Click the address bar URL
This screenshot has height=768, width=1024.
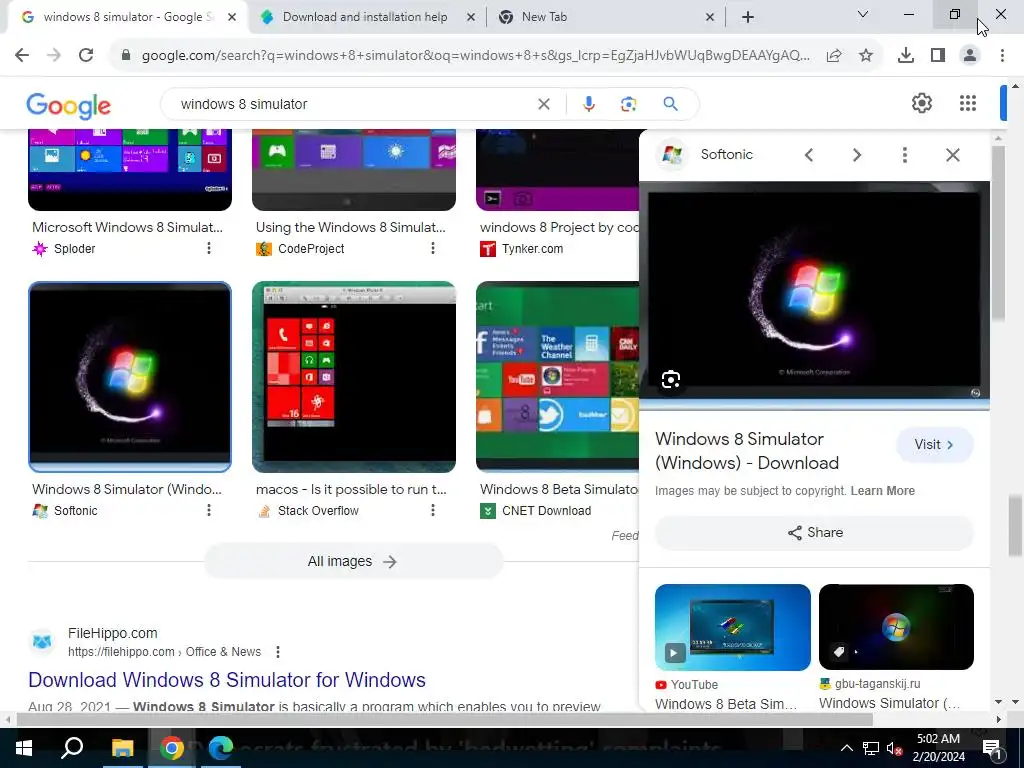pyautogui.click(x=475, y=56)
